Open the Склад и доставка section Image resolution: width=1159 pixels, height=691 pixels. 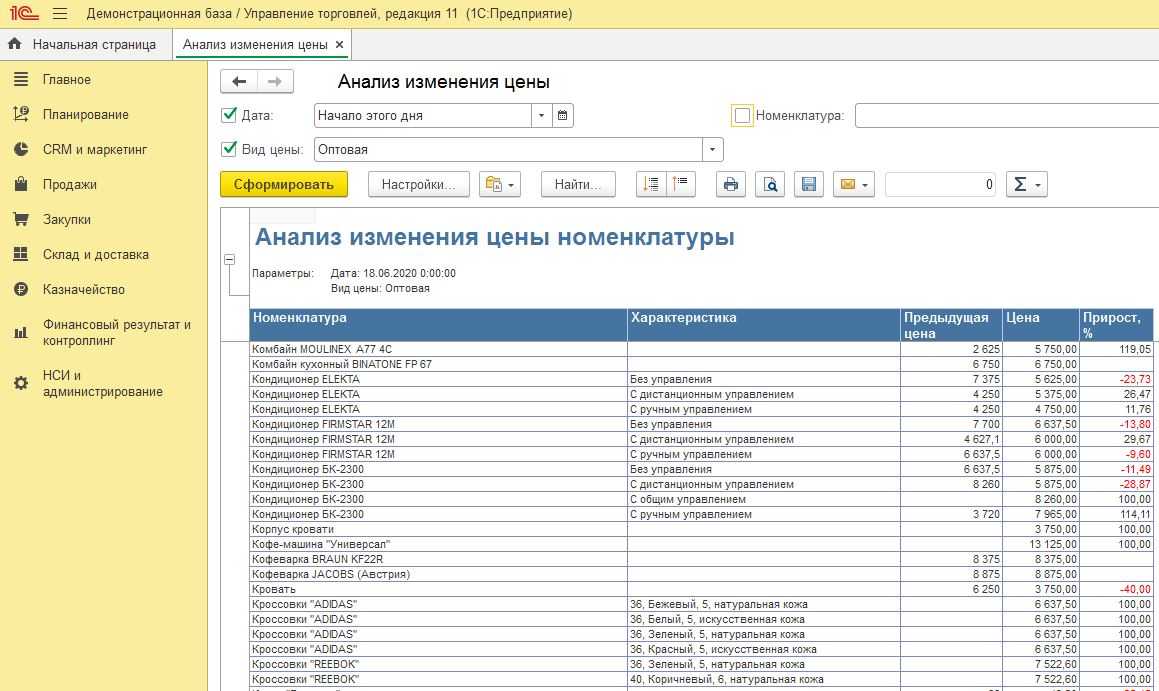(x=95, y=254)
